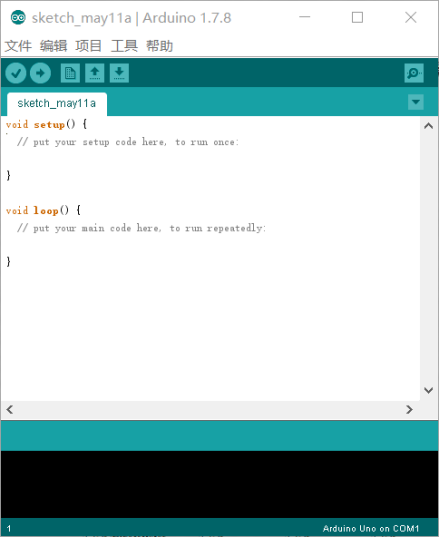Save the sketch with down-arrow icon

click(x=119, y=73)
